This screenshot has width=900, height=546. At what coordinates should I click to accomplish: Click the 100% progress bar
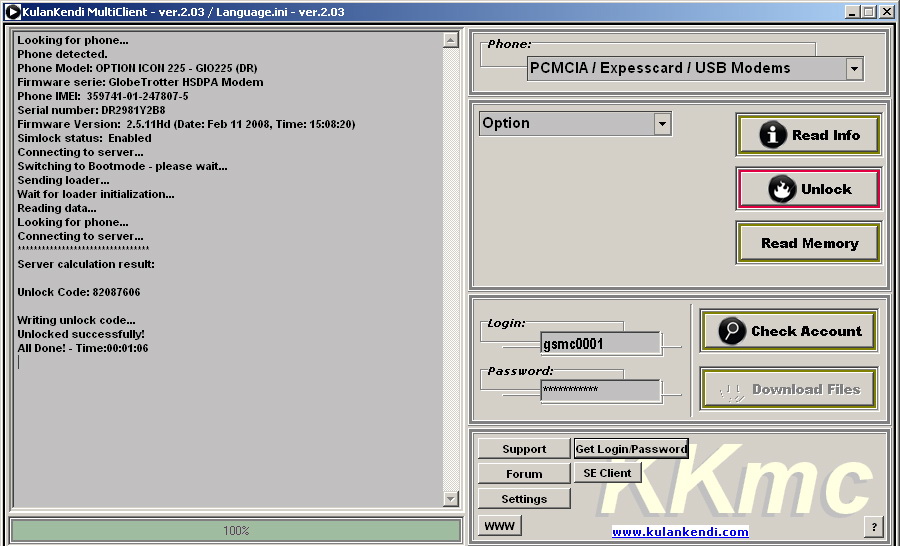click(236, 531)
